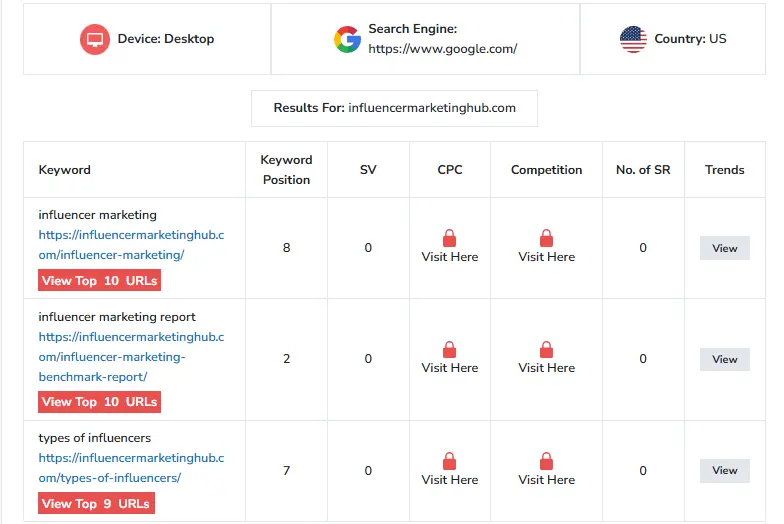Click CPC lock icon for influencer marketing row
The width and height of the screenshot is (784, 524).
pos(449,238)
